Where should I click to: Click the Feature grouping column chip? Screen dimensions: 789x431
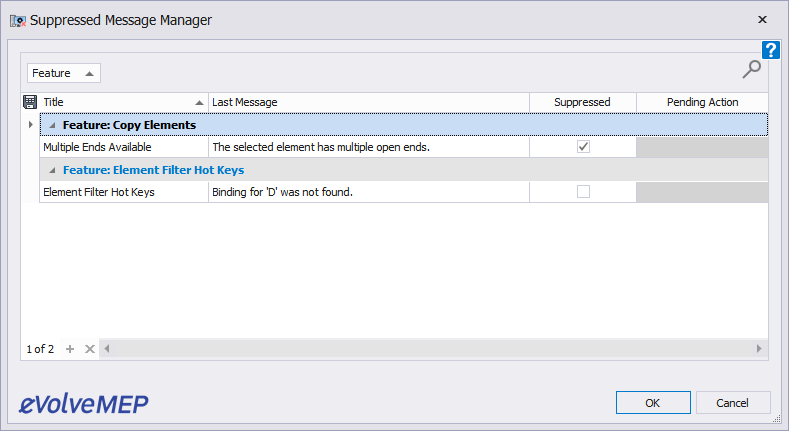tap(63, 73)
